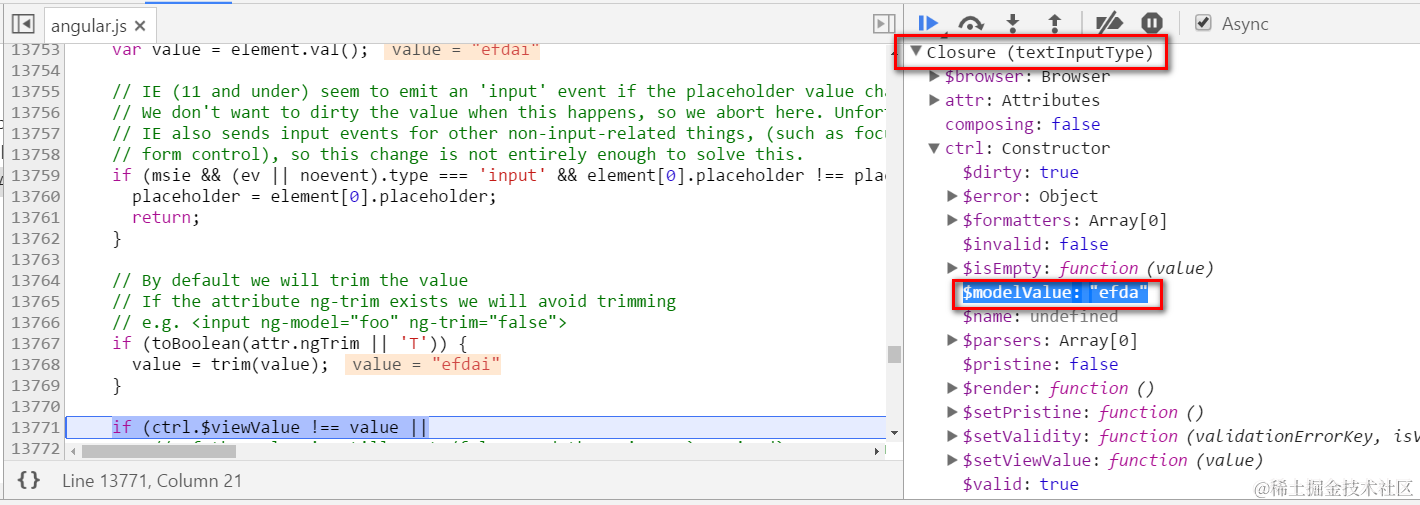Expand the $setValidity function property
Viewport: 1420px width, 505px height.
point(952,436)
